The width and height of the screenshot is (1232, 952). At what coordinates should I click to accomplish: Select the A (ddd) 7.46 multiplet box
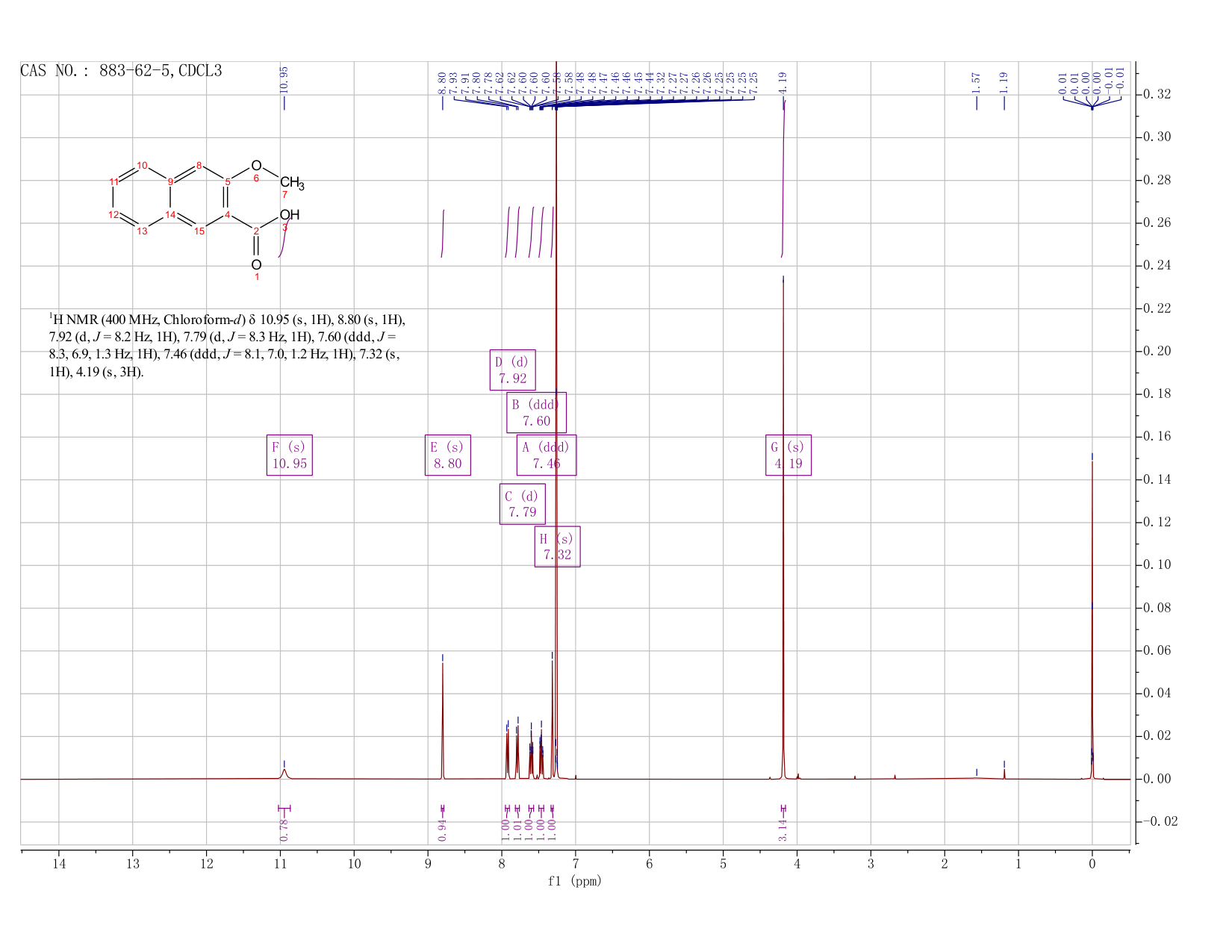coord(547,455)
